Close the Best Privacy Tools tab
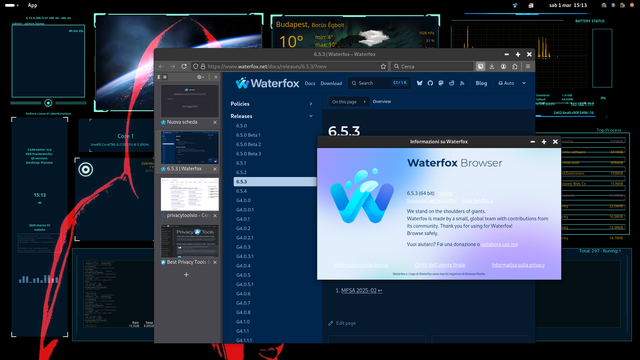Image resolution: width=640 pixels, height=360 pixels. click(215, 262)
